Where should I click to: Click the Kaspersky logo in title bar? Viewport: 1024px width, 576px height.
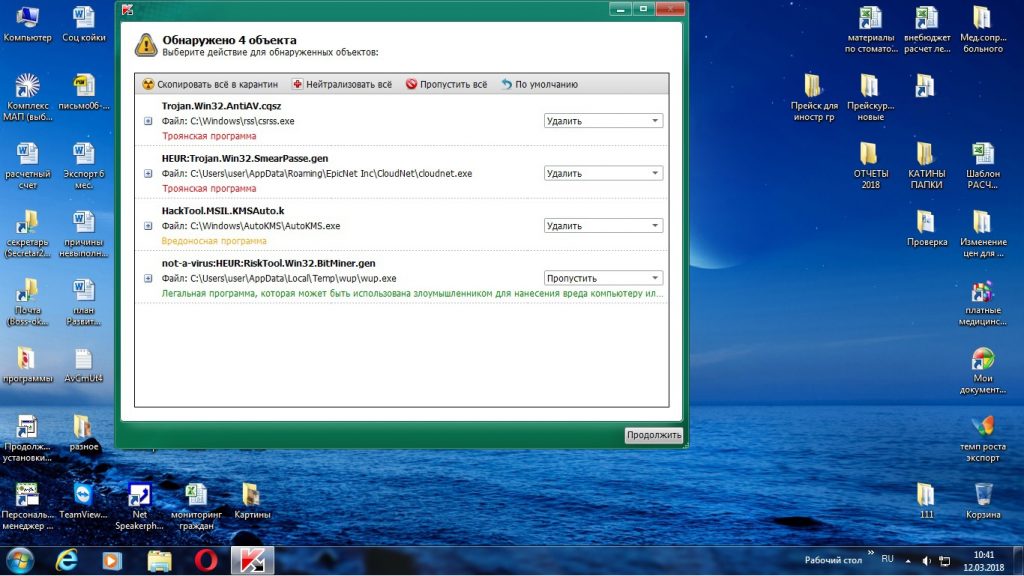tap(127, 9)
